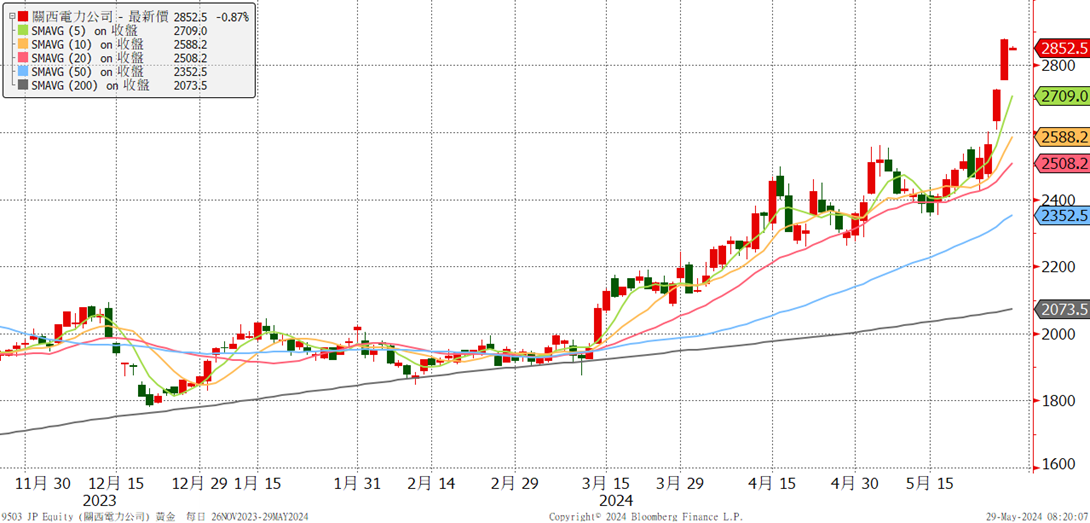Click the orange 2588.2 flag on price axis
The width and height of the screenshot is (1090, 523).
(1062, 136)
